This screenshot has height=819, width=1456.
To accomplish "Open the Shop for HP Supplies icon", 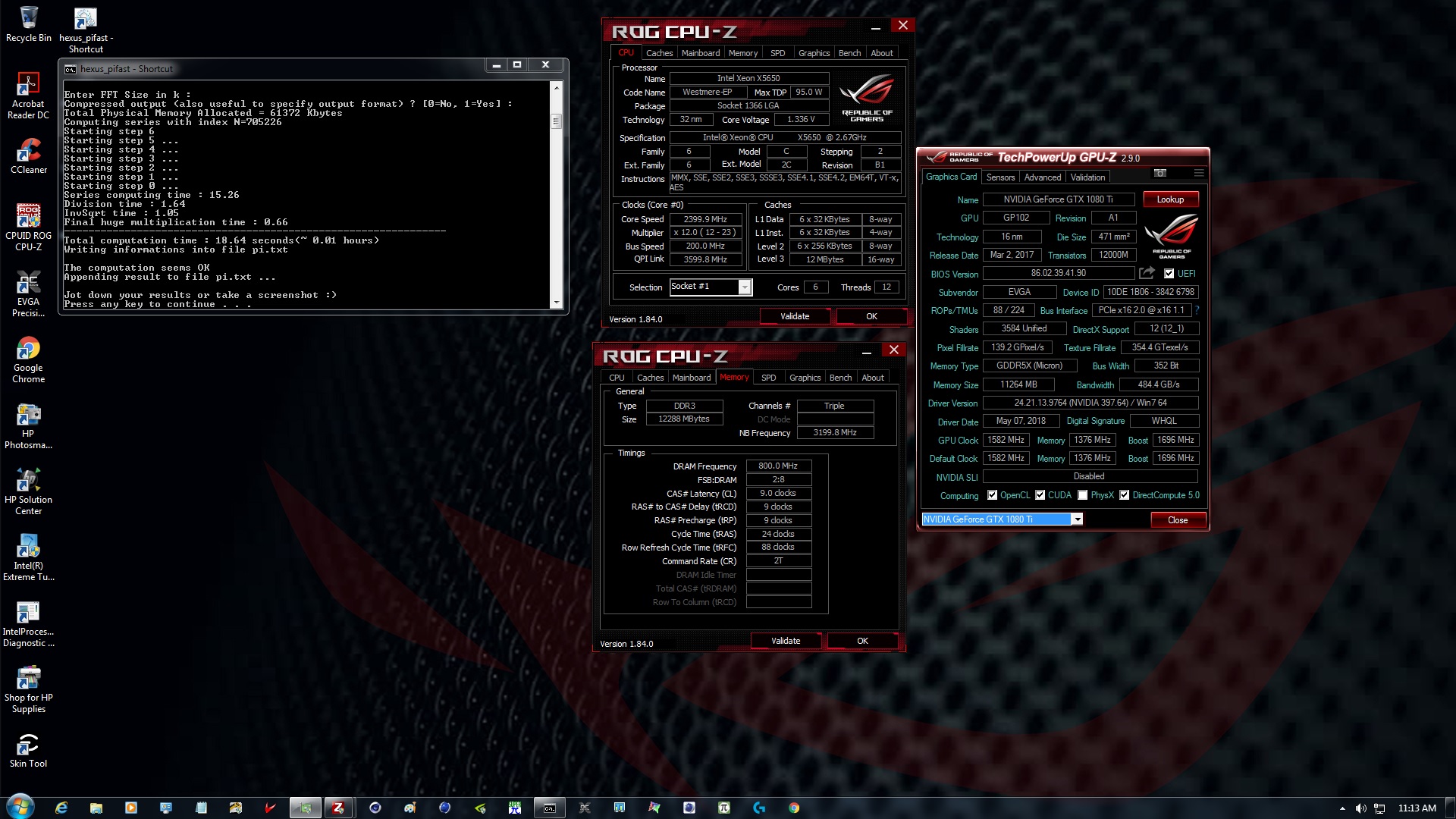I will pyautogui.click(x=28, y=689).
